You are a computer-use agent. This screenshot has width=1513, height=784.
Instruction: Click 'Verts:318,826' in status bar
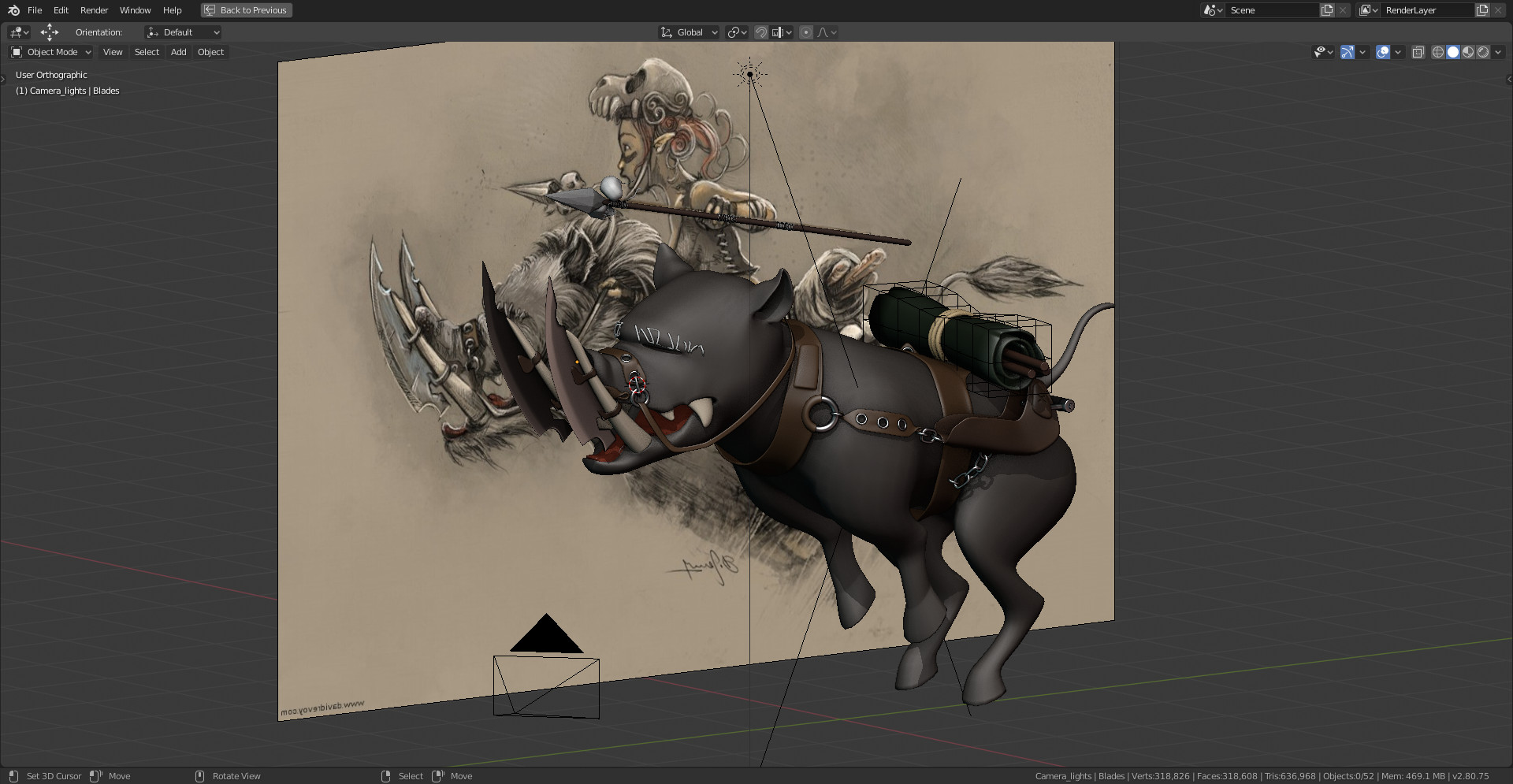[x=1160, y=776]
